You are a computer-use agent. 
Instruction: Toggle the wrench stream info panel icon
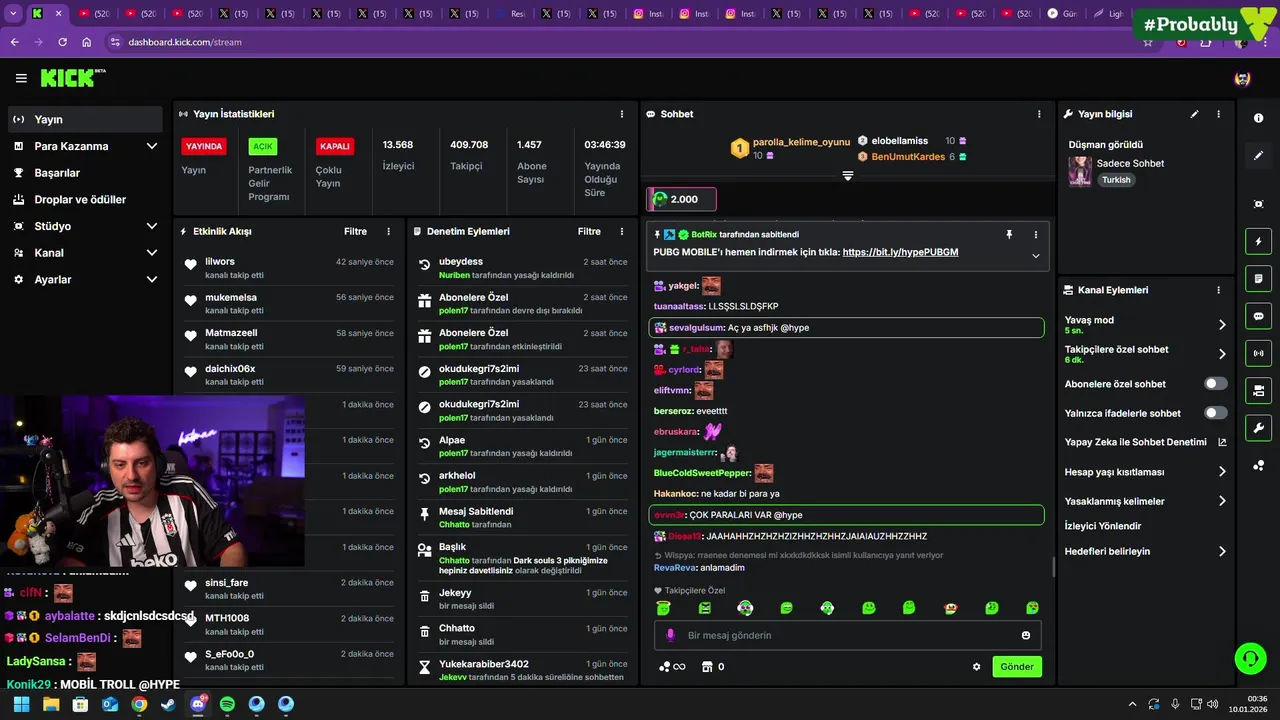[1258, 428]
